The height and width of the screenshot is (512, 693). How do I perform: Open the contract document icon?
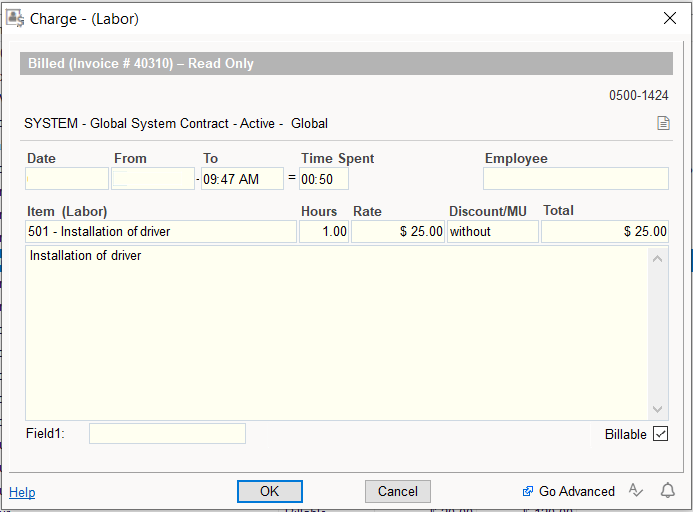click(662, 124)
